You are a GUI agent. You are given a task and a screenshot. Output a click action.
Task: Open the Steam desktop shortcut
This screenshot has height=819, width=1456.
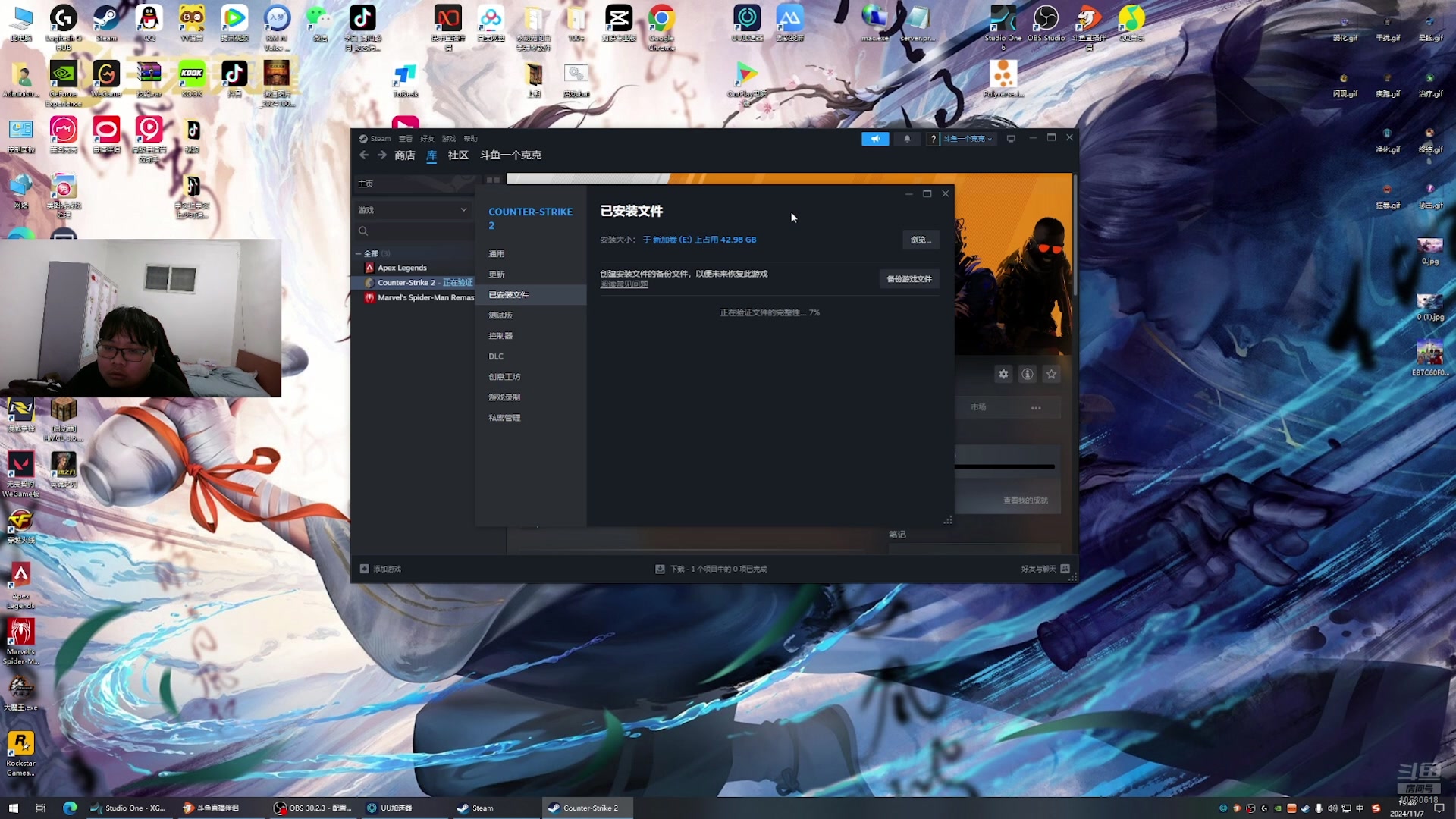106,24
